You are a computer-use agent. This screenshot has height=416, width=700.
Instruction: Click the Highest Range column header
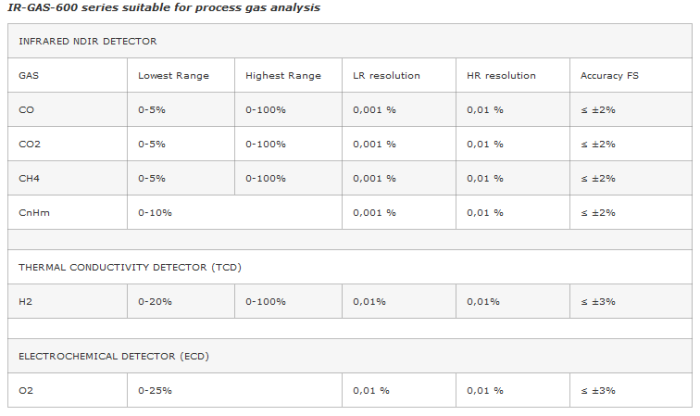(x=283, y=76)
